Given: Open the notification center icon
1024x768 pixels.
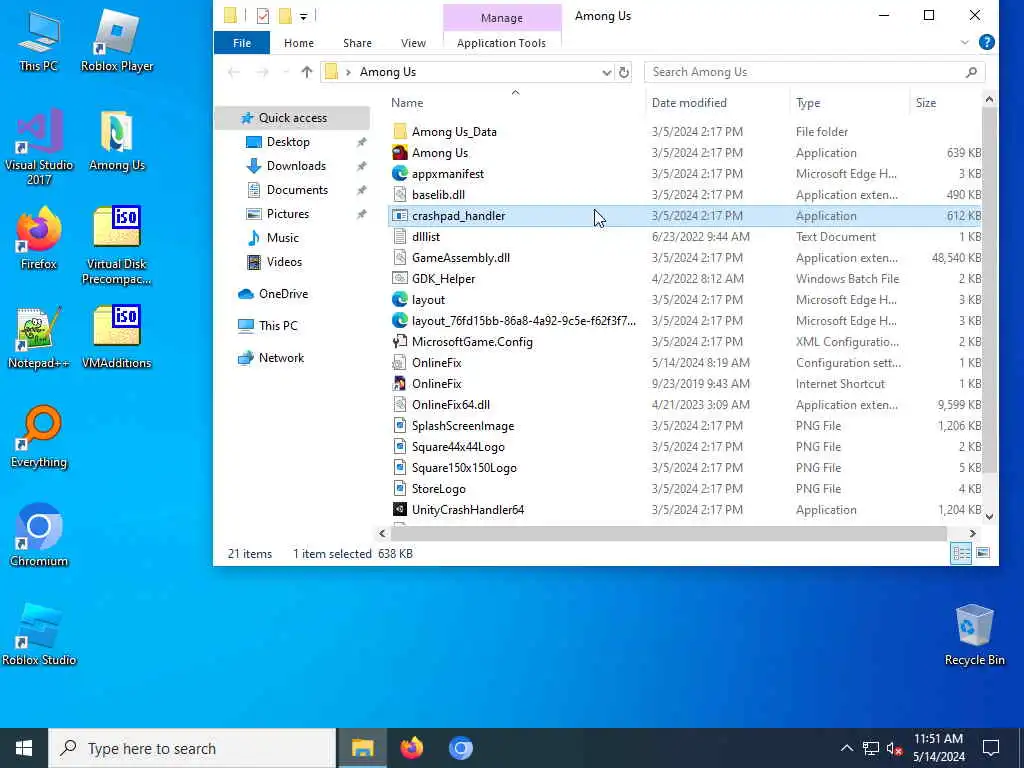Looking at the screenshot, I should (x=991, y=748).
